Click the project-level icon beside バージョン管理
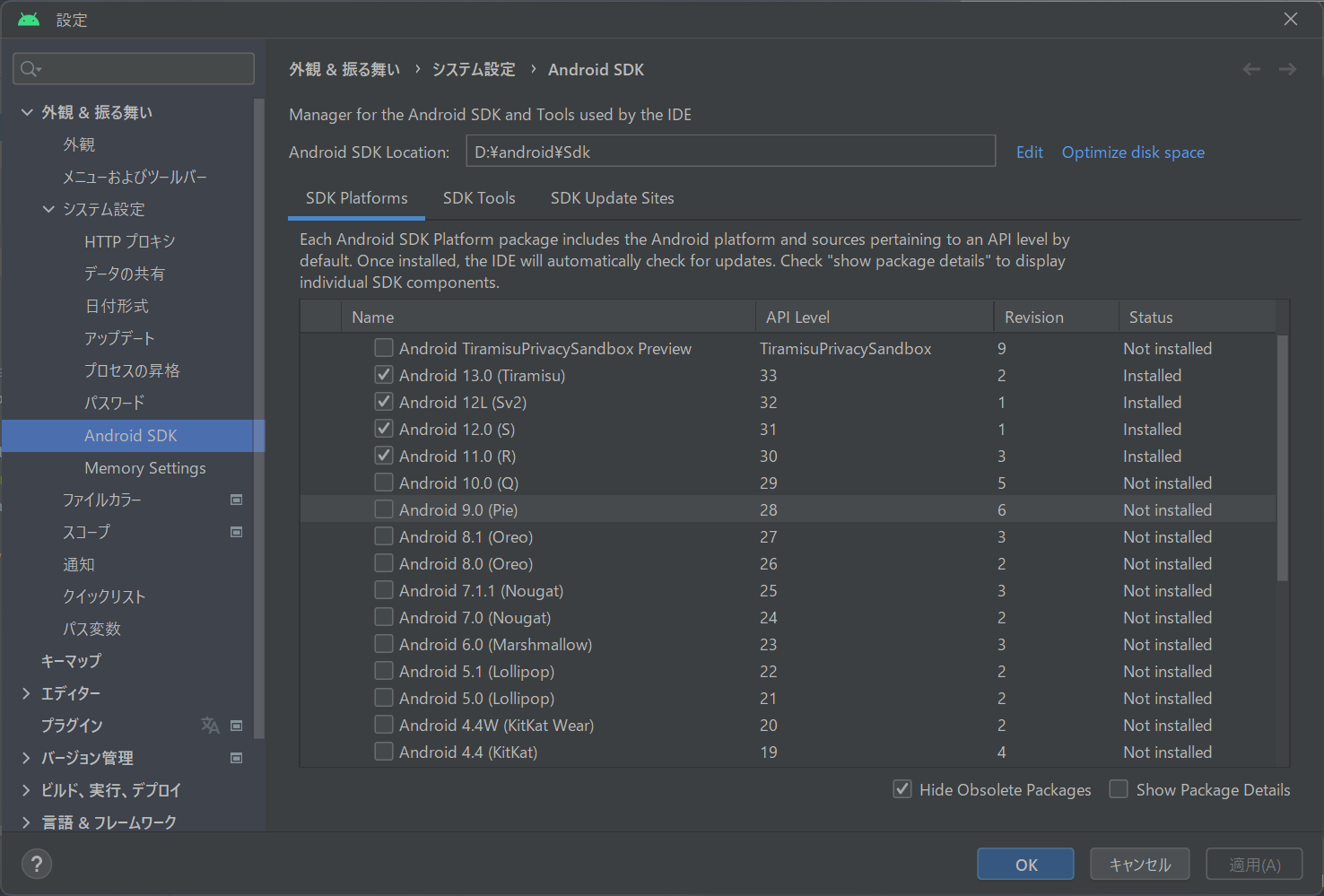This screenshot has width=1324, height=896. point(237,758)
